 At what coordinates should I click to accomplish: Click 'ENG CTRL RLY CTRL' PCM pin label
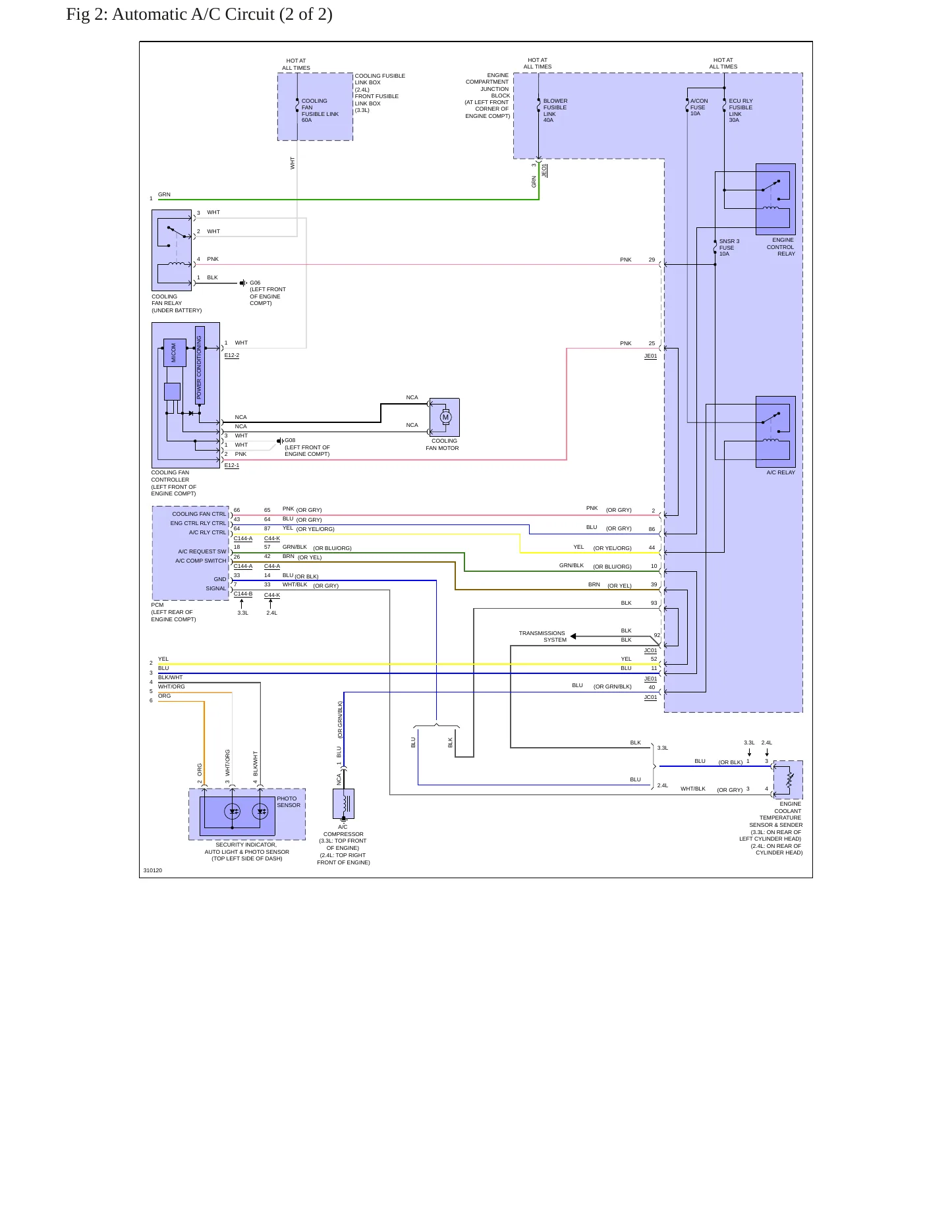click(198, 523)
